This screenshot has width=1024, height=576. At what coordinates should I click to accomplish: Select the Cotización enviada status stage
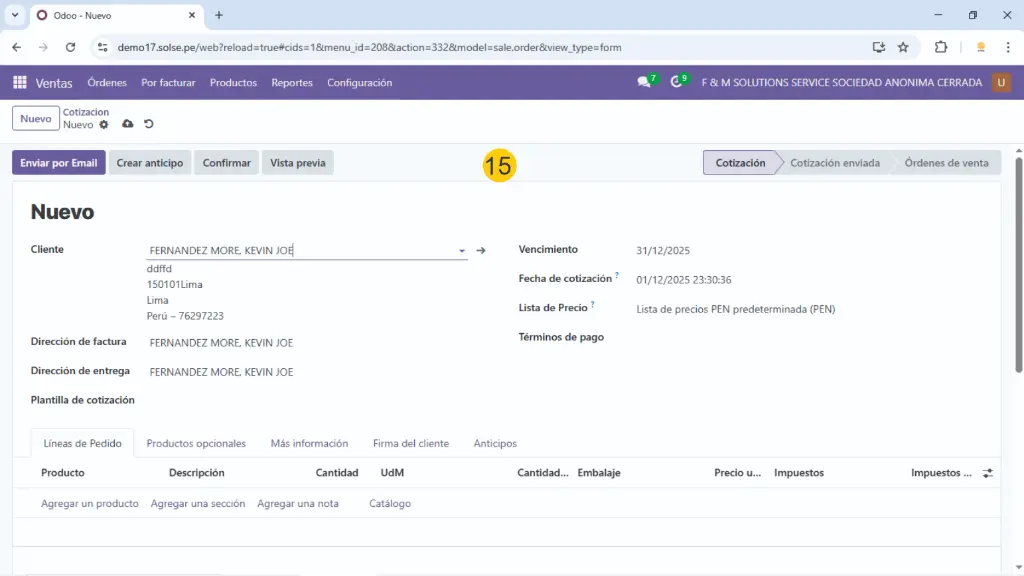tap(834, 163)
